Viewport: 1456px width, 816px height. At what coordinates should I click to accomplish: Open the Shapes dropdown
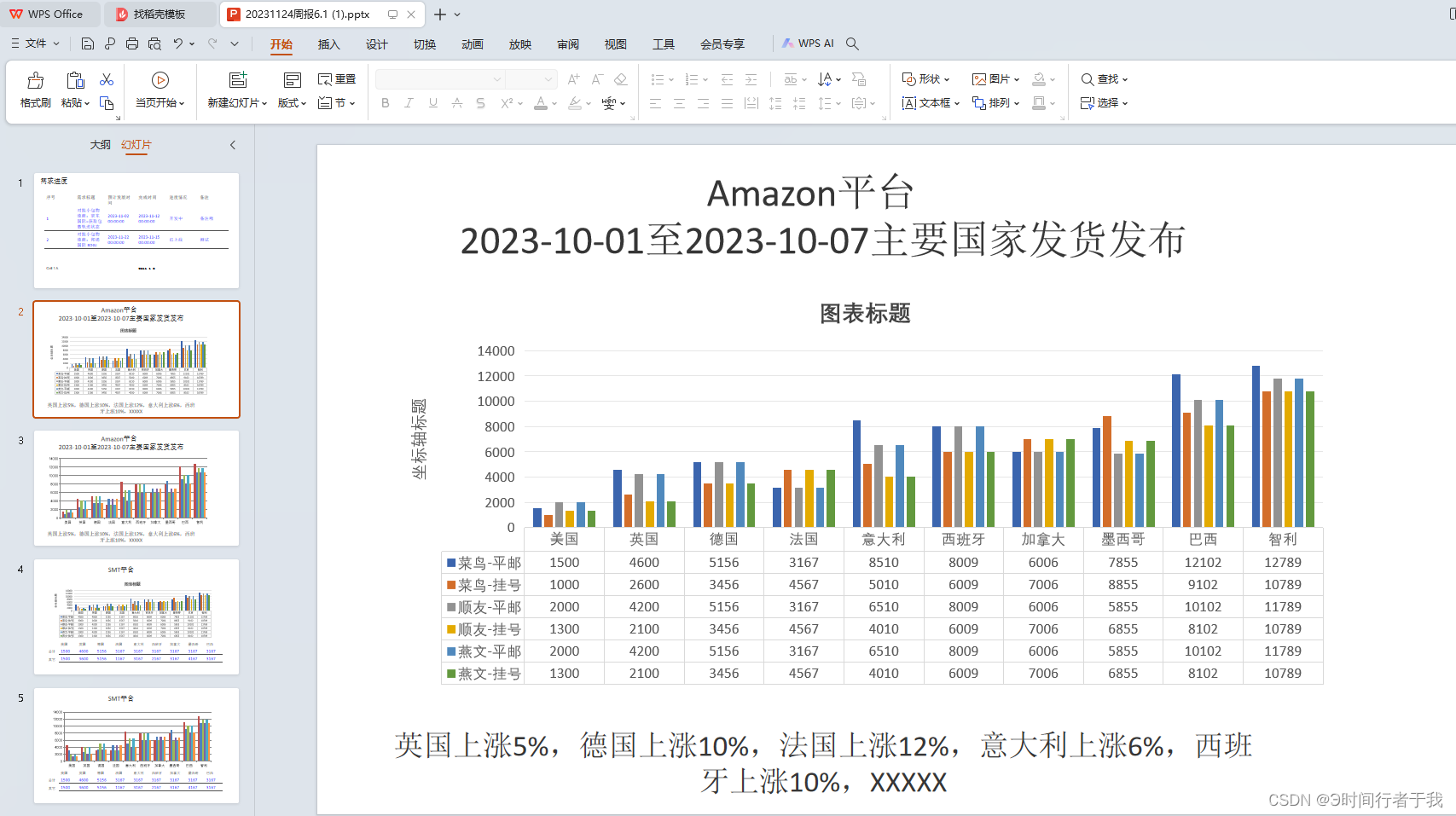tap(926, 79)
